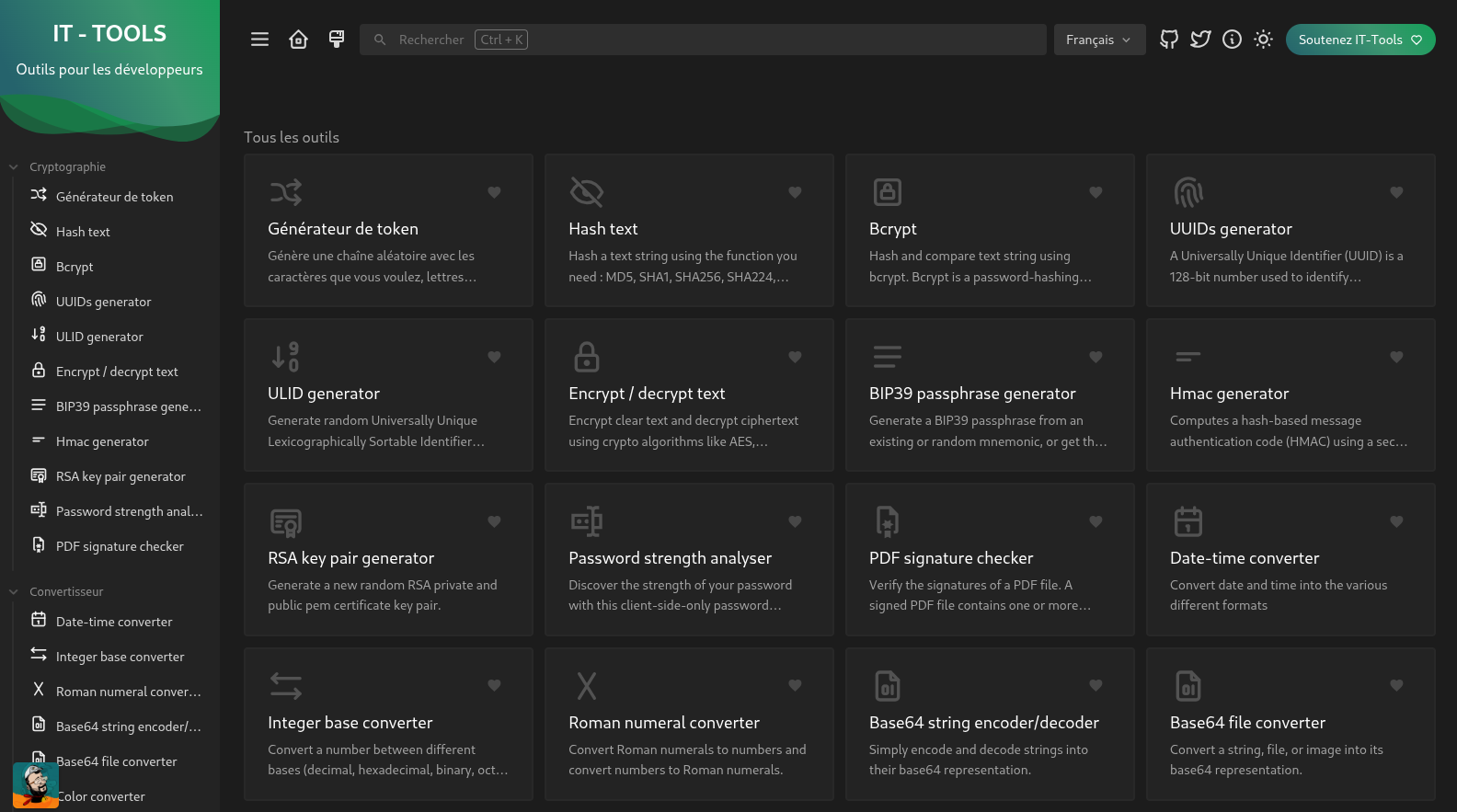1457x812 pixels.
Task: Click the Hmac generator card icon
Action: pos(1188,357)
